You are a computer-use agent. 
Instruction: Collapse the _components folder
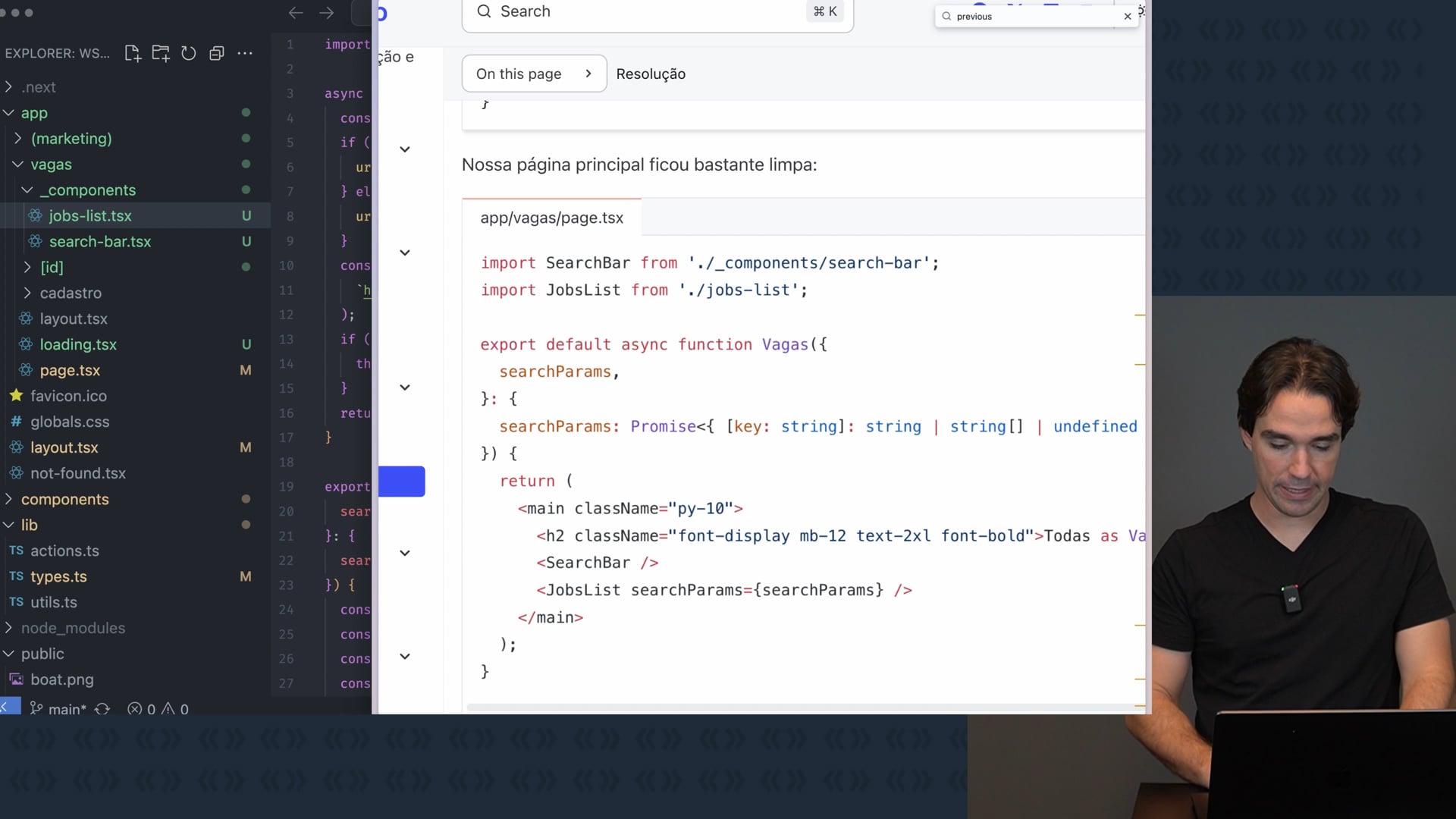pyautogui.click(x=87, y=190)
